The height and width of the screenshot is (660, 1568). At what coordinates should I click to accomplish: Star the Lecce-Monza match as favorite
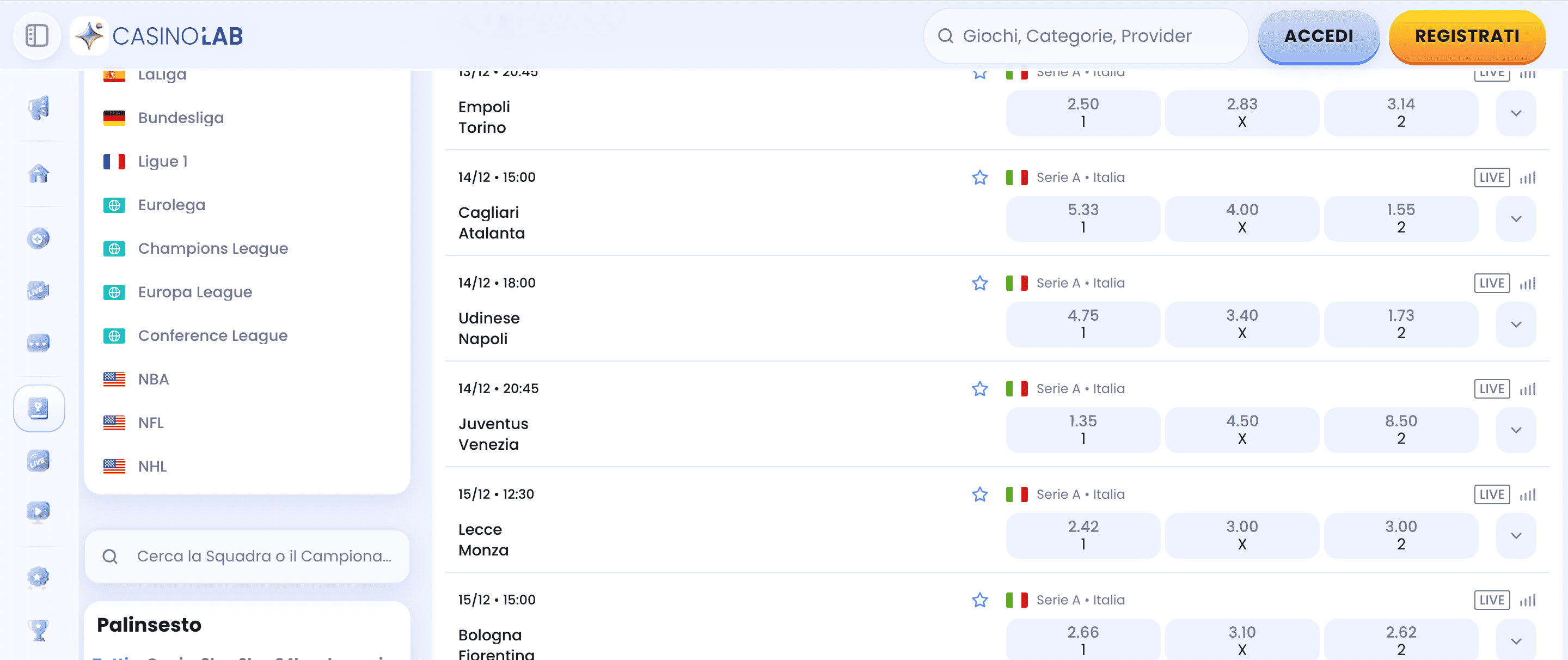tap(979, 494)
